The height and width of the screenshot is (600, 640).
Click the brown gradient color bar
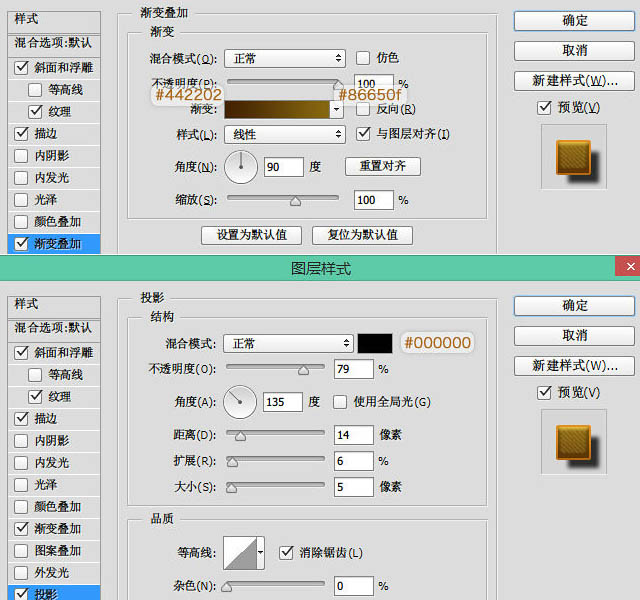[277, 109]
